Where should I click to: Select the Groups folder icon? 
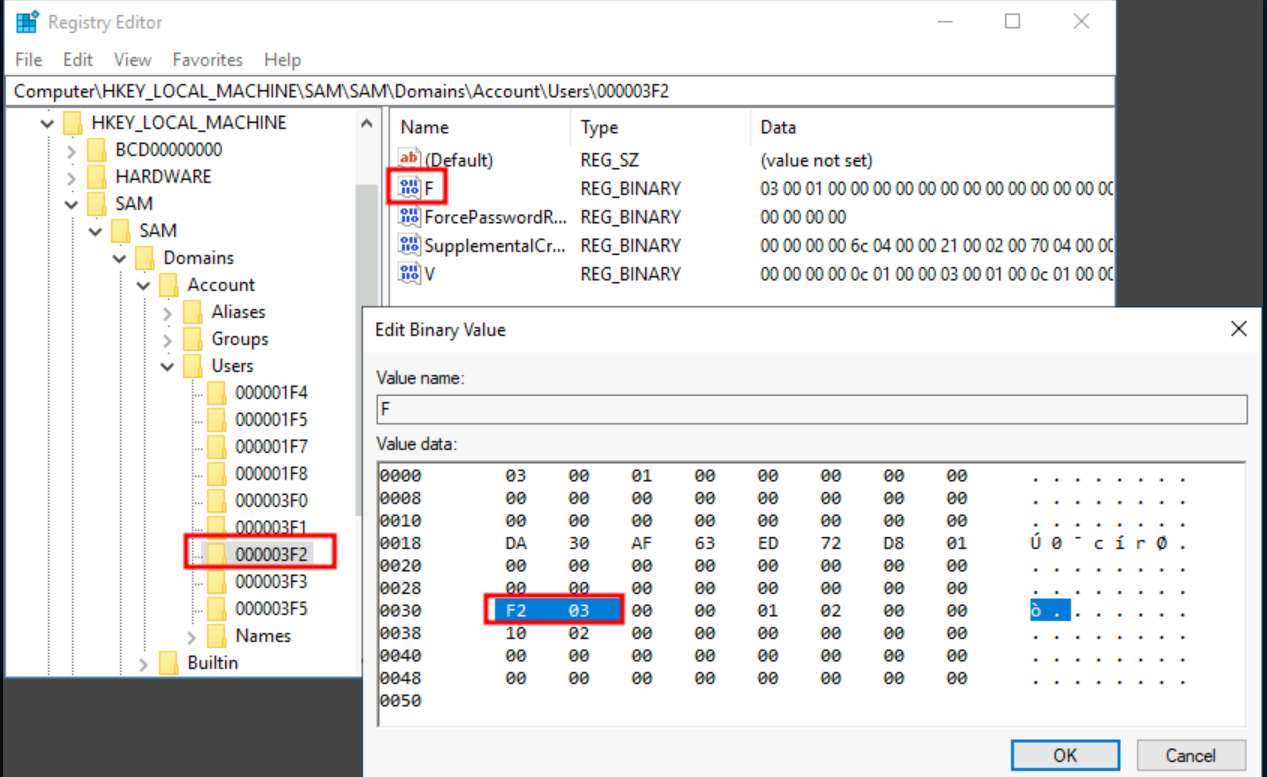192,339
